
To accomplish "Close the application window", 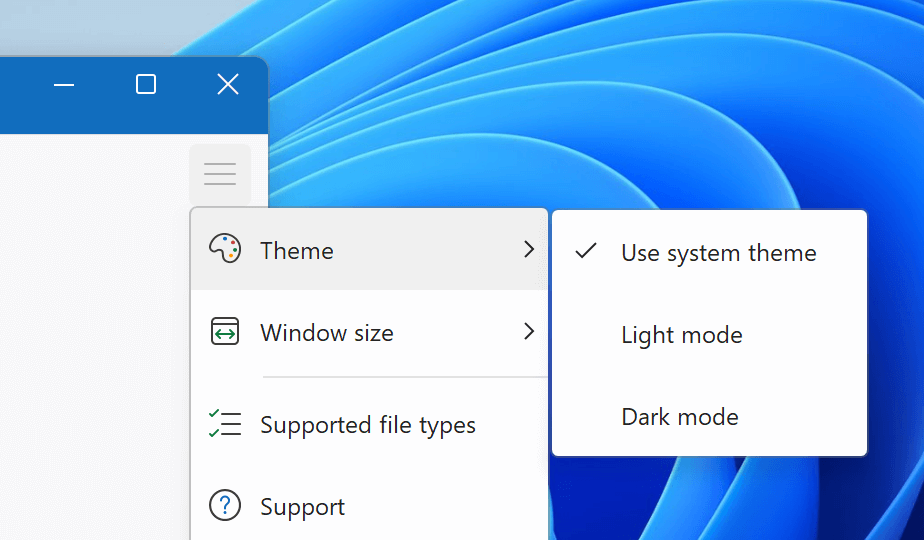I will coord(227,84).
